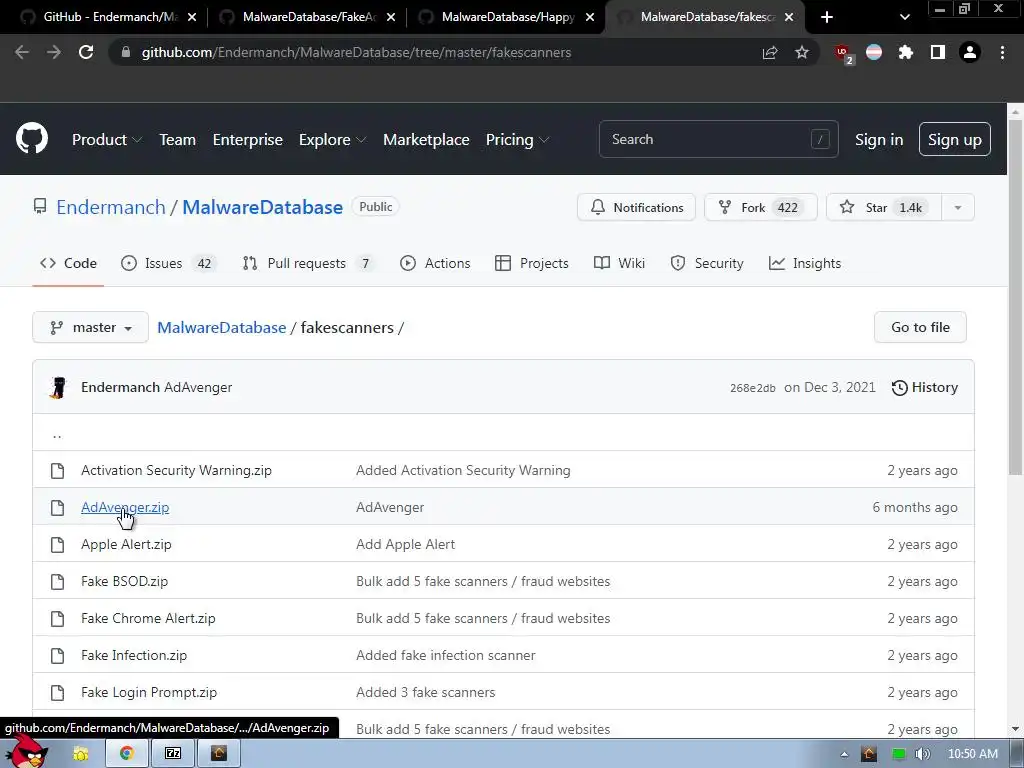The height and width of the screenshot is (768, 1024).
Task: Open the Endermanch owner link
Action: 111,207
